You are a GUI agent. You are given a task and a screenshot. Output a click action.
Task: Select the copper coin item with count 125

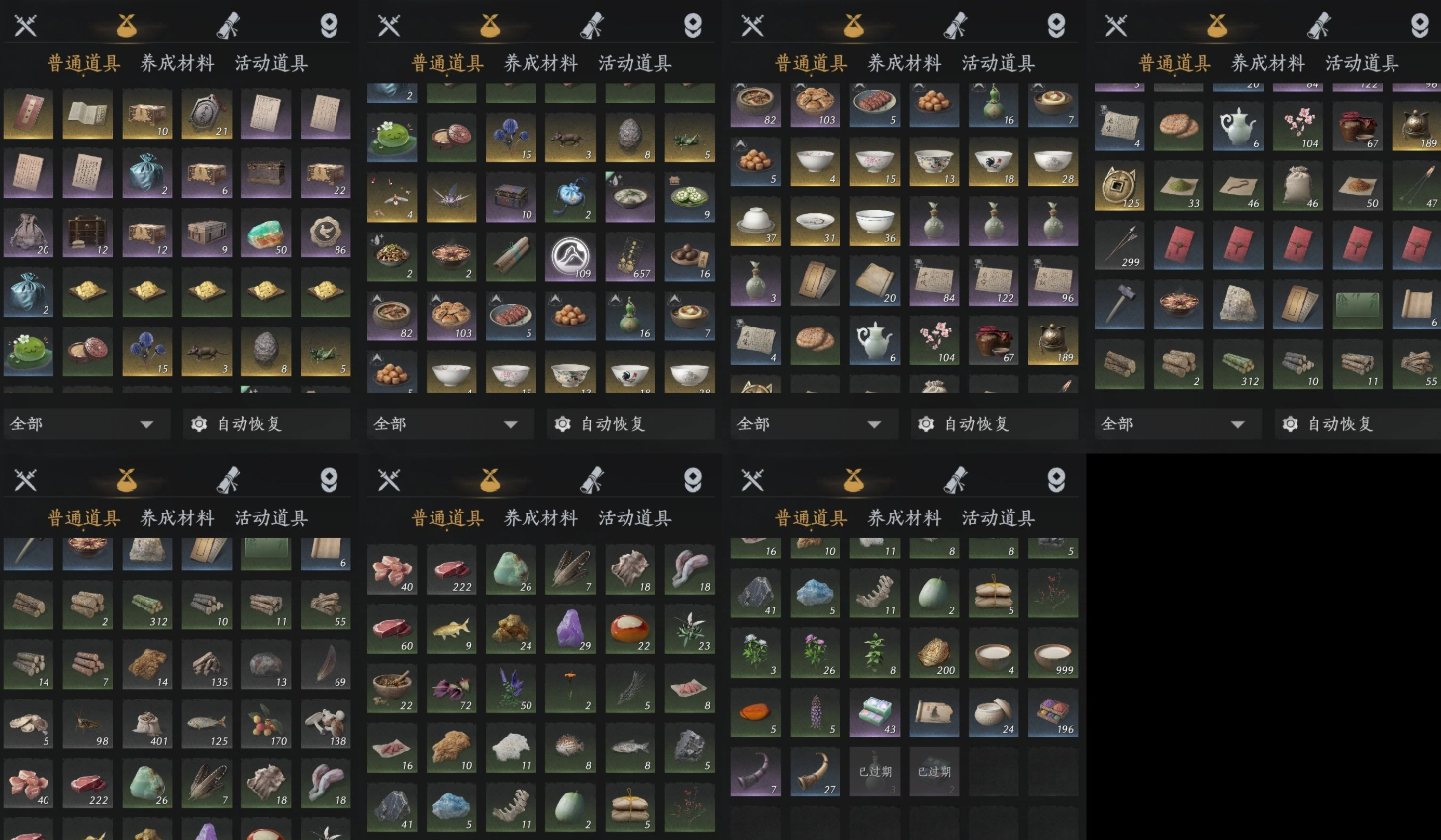point(1119,185)
